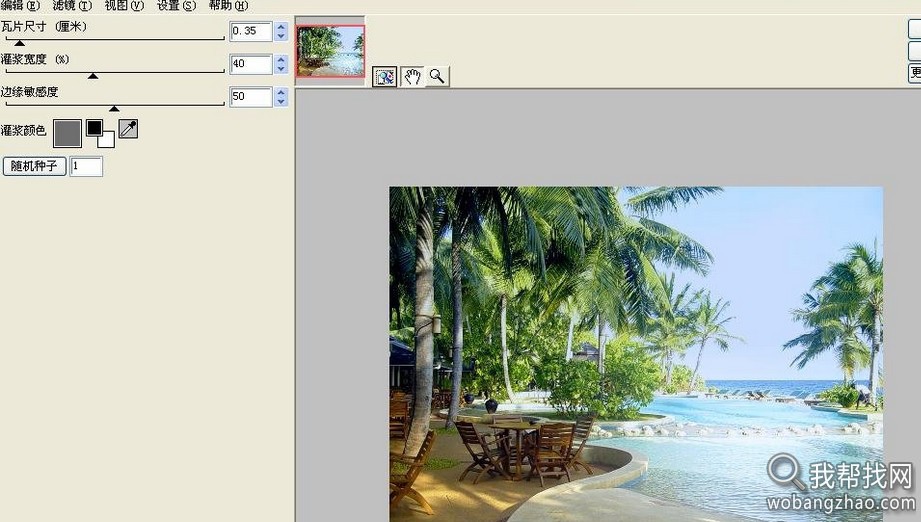Click the random seed field showing 1
Screen dimensions: 921x522
pyautogui.click(x=86, y=166)
